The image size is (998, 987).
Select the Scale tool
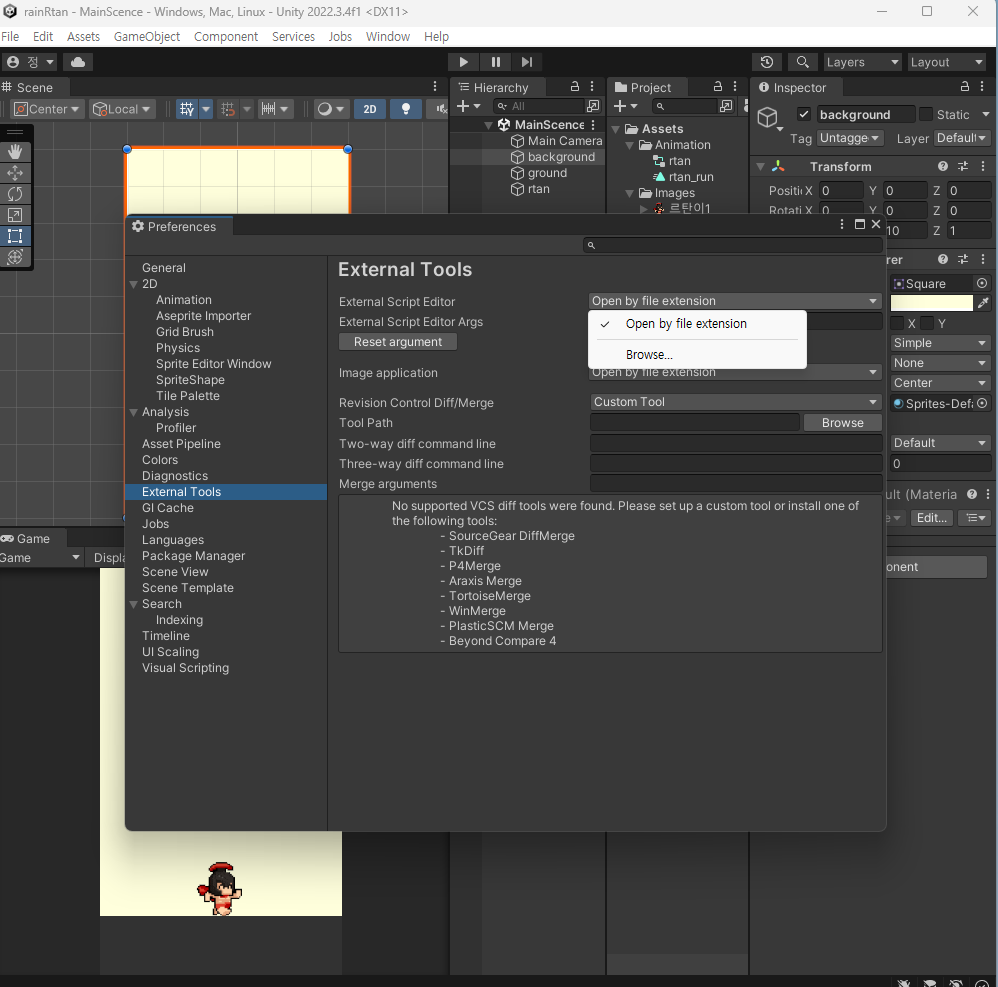(x=15, y=215)
